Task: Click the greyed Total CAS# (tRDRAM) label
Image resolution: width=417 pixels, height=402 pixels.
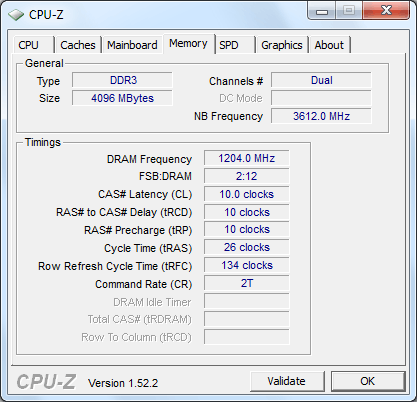Action: point(139,320)
